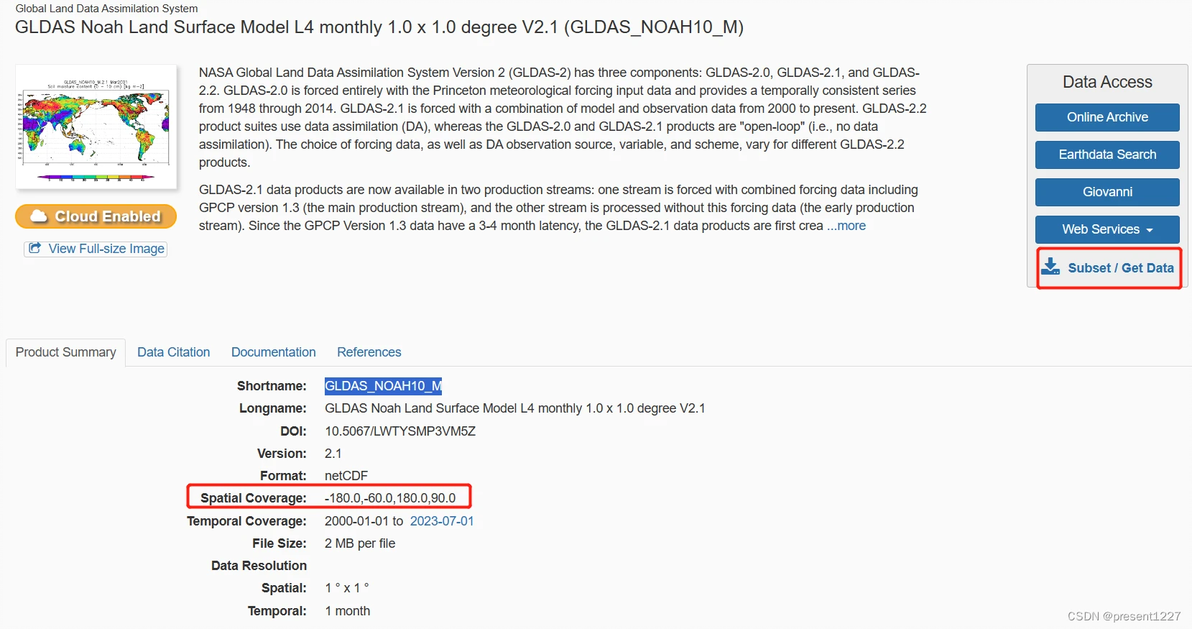
Task: Expand the description with the ...more link
Action: click(x=846, y=226)
